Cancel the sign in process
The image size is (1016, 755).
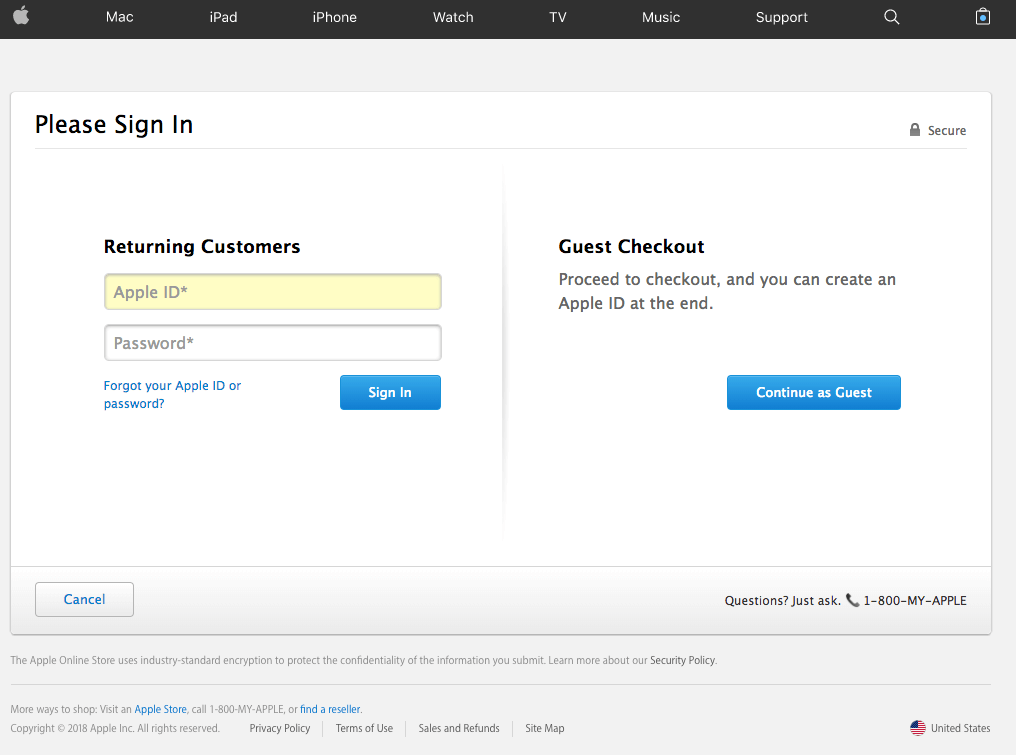(x=84, y=599)
